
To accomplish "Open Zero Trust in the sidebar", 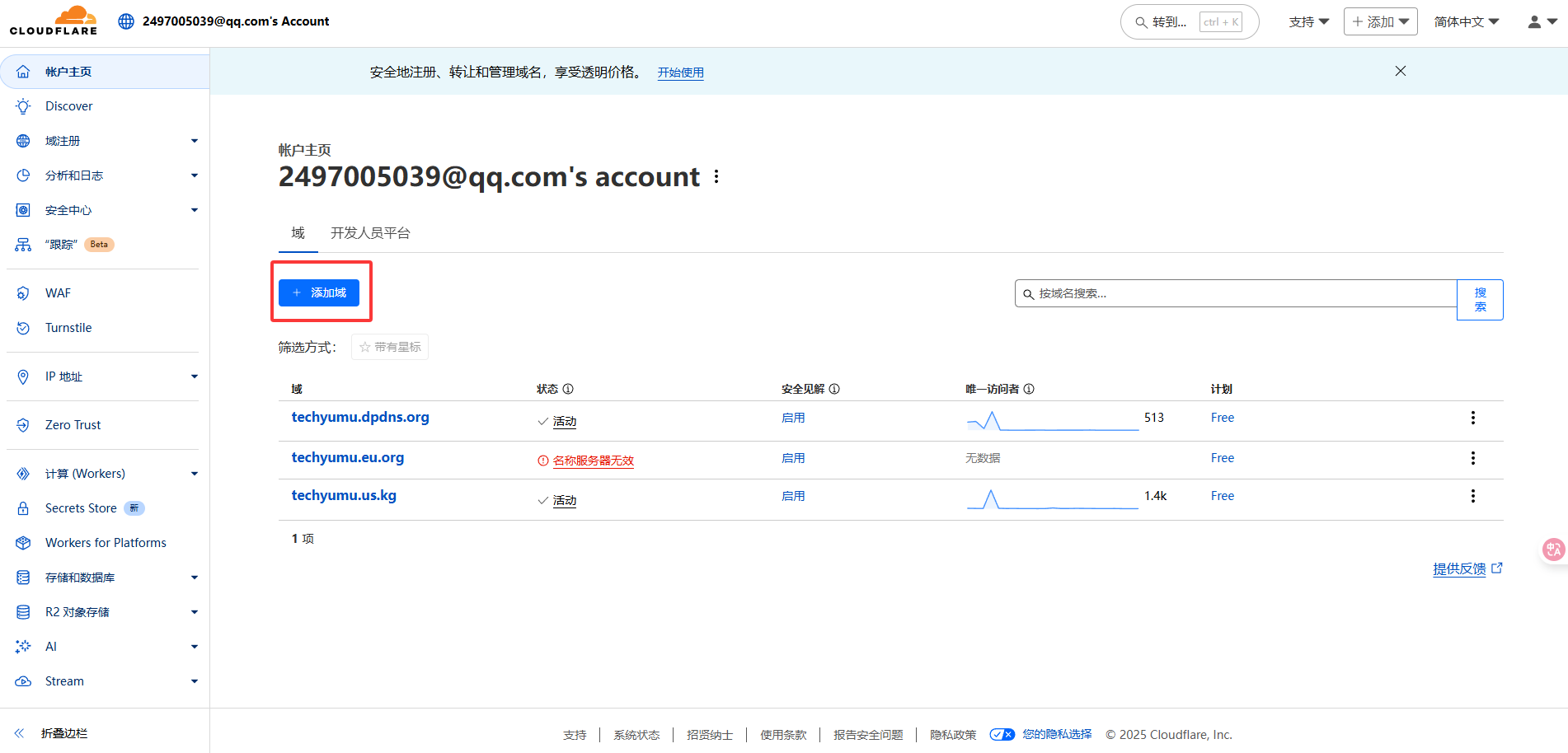I will click(x=73, y=425).
